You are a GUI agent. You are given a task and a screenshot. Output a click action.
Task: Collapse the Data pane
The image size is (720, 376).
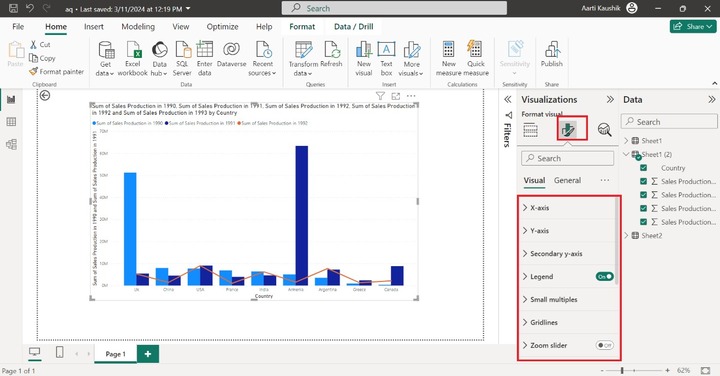[711, 99]
